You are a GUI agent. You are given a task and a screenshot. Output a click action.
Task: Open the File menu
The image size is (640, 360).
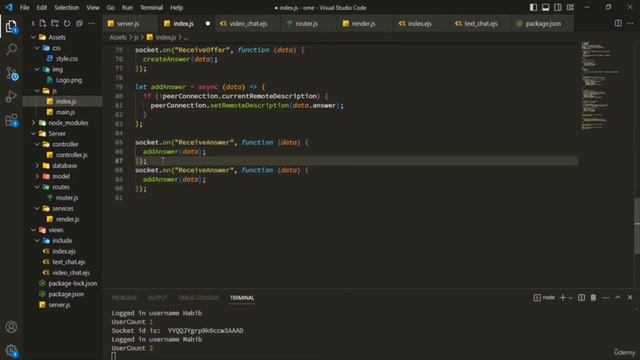click(x=24, y=7)
